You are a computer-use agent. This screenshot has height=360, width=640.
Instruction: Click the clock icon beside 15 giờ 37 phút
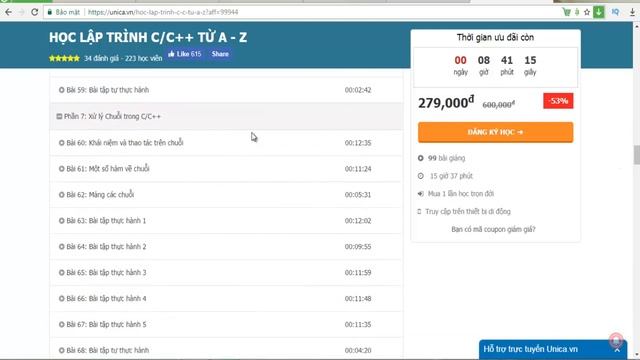coord(420,176)
